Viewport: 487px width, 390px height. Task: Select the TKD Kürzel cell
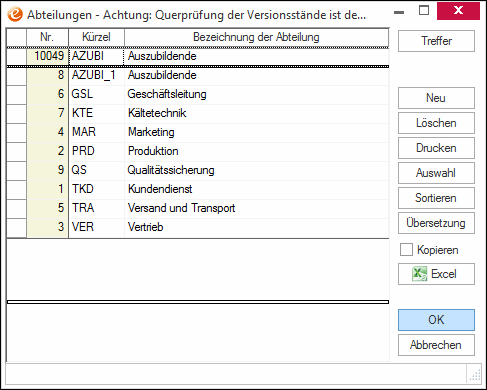tap(96, 189)
